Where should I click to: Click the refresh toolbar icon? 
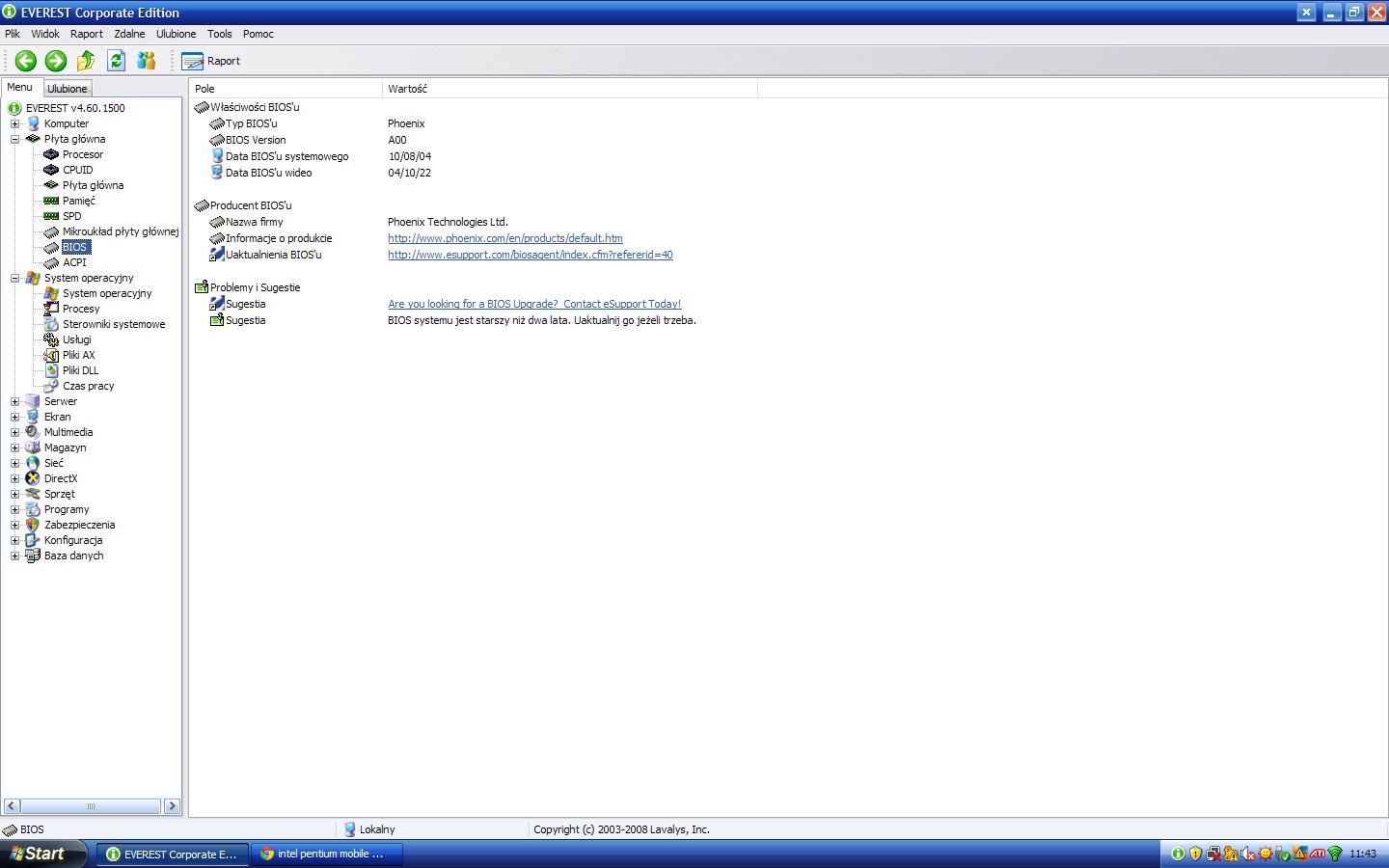(116, 60)
